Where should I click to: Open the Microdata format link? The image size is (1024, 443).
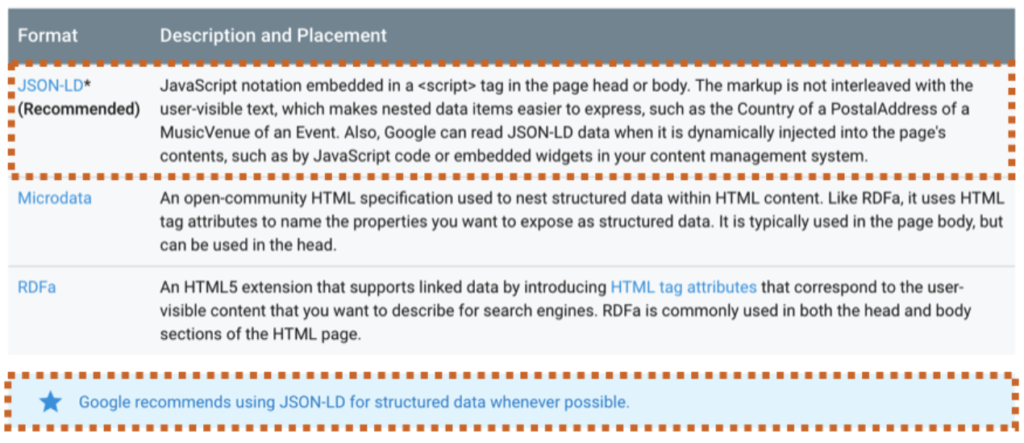[x=54, y=198]
